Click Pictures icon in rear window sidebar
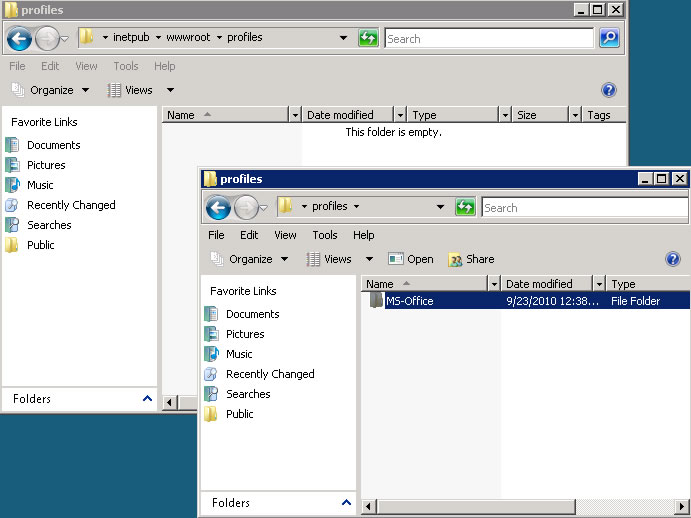The image size is (691, 518). click(12, 165)
